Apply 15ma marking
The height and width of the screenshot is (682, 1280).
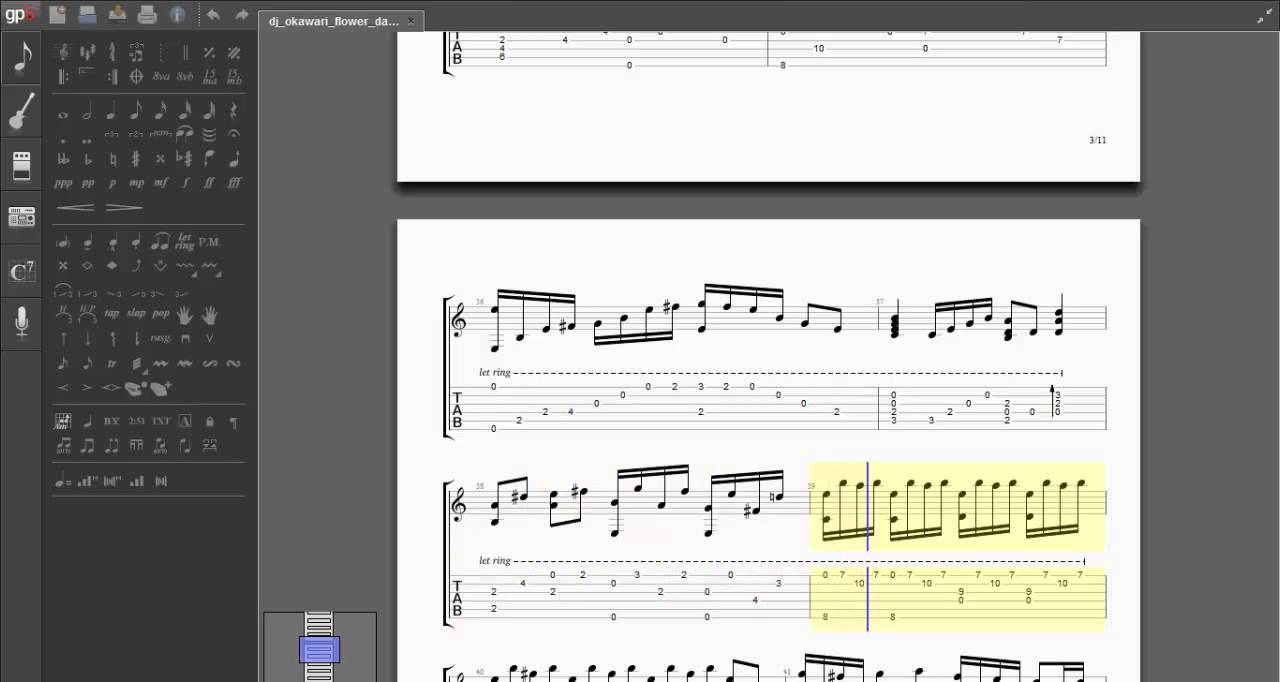pyautogui.click(x=209, y=76)
